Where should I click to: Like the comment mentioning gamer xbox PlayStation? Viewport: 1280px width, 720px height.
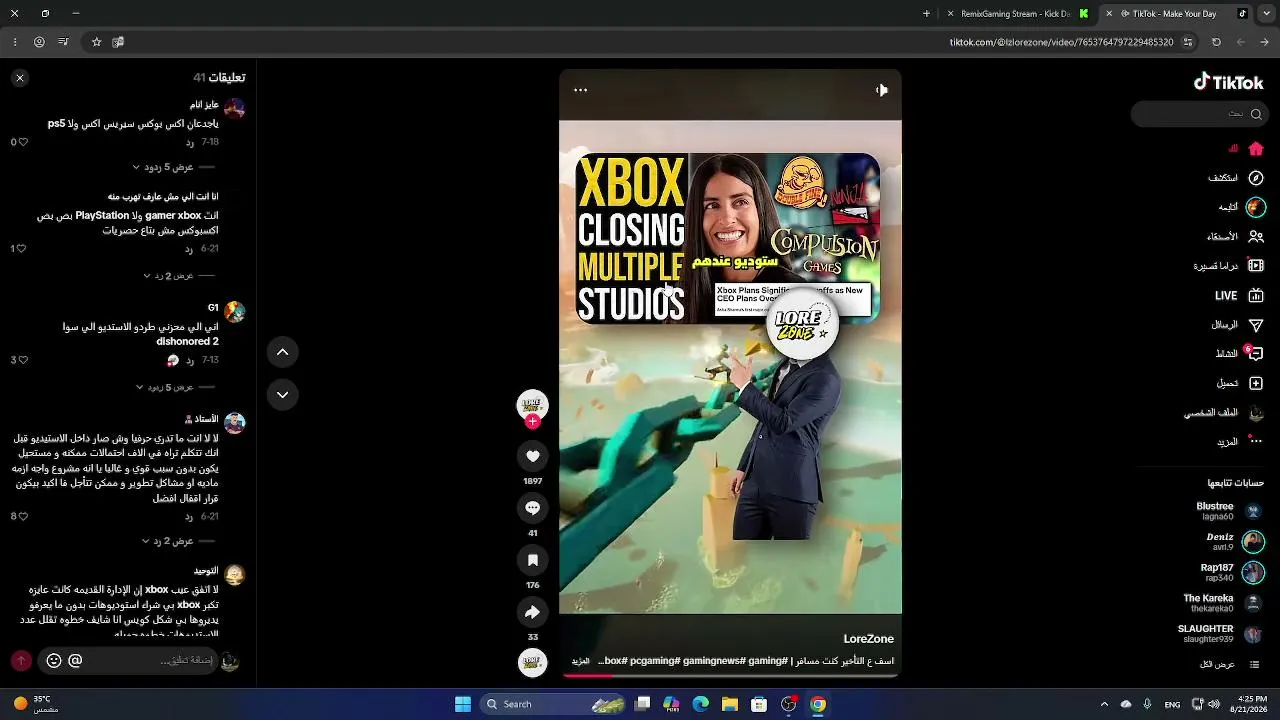pos(19,248)
